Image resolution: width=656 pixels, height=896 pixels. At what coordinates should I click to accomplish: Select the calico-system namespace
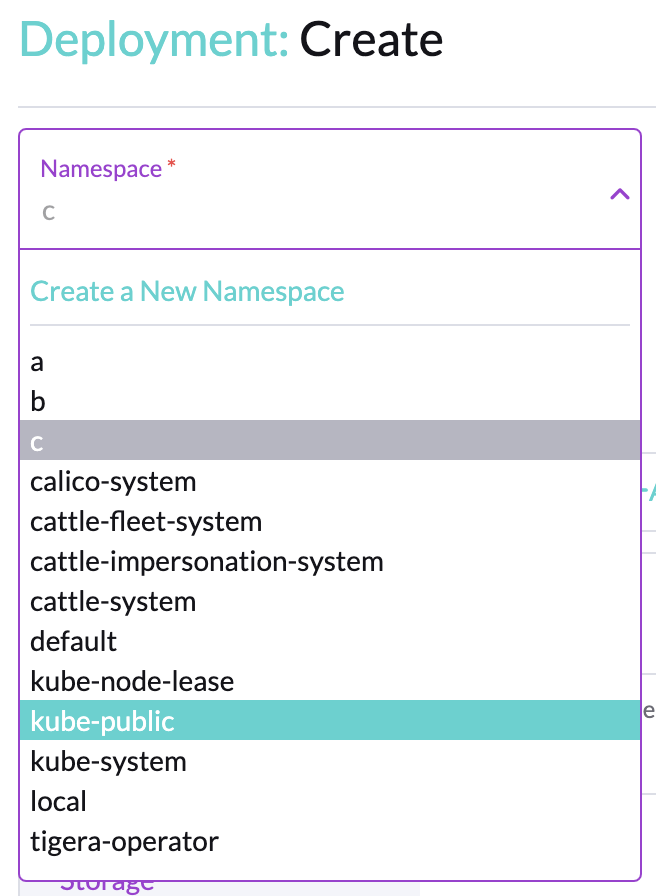click(x=113, y=481)
